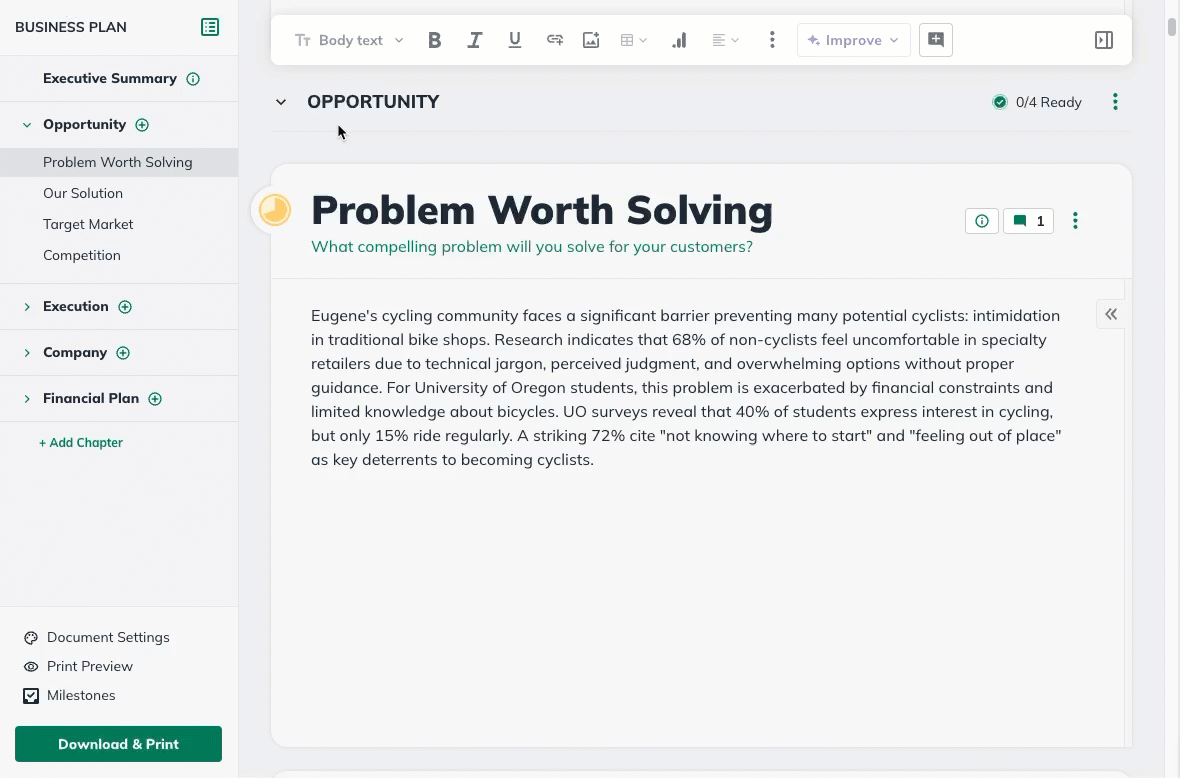The image size is (1180, 778).
Task: Apply italic formatting
Action: [x=475, y=40]
